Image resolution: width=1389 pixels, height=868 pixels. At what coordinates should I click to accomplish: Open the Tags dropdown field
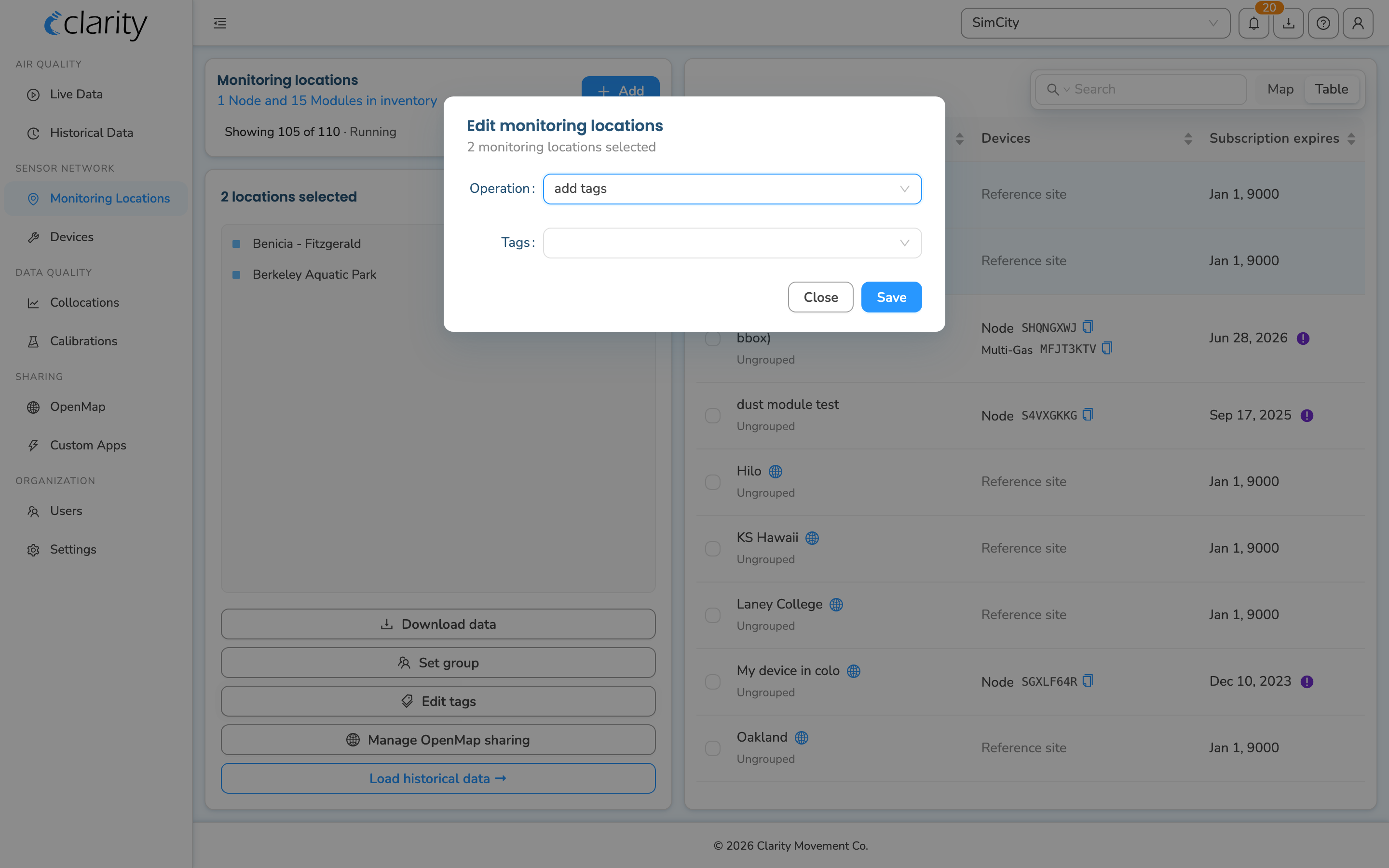(733, 243)
